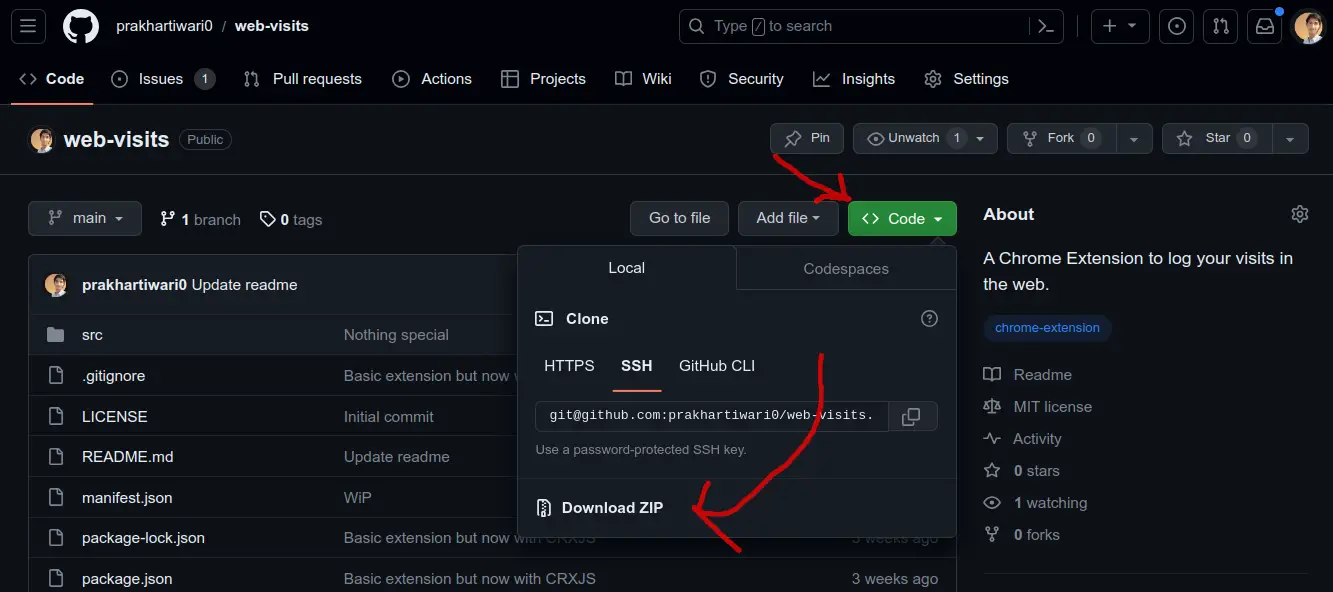Click the Nothing special commit message

coord(396,335)
